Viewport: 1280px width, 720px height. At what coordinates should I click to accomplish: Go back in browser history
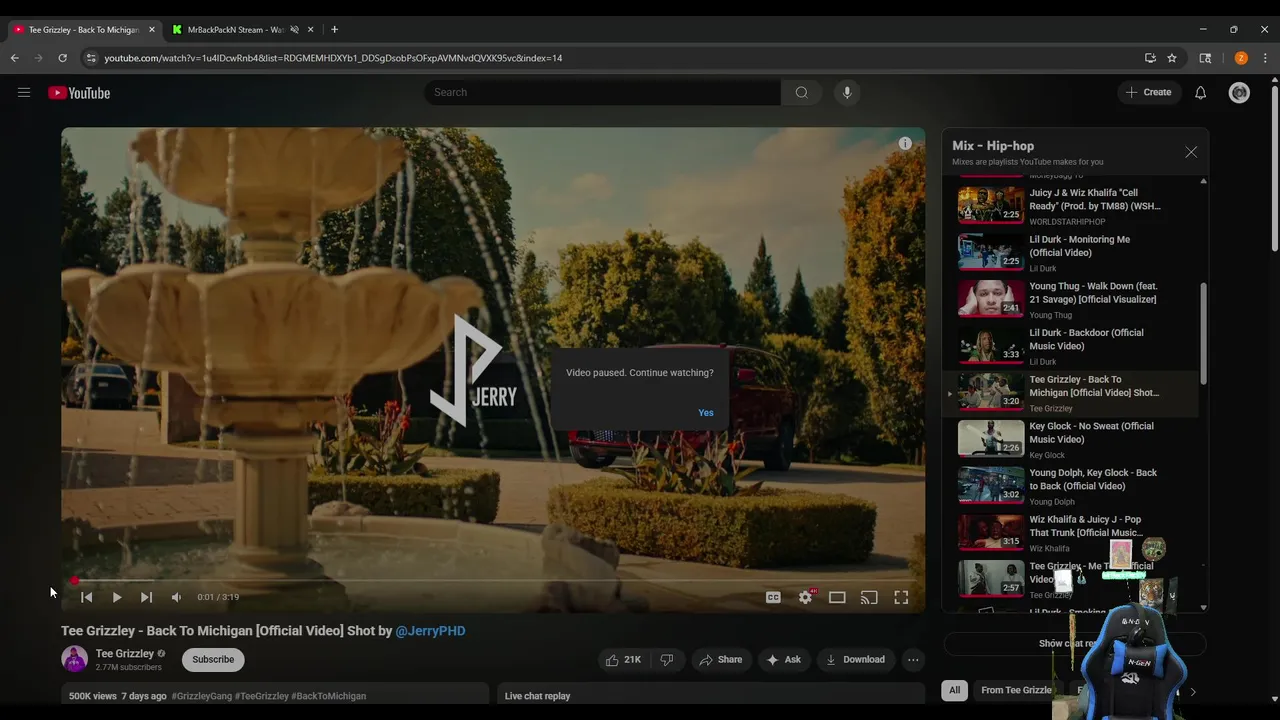[15, 58]
